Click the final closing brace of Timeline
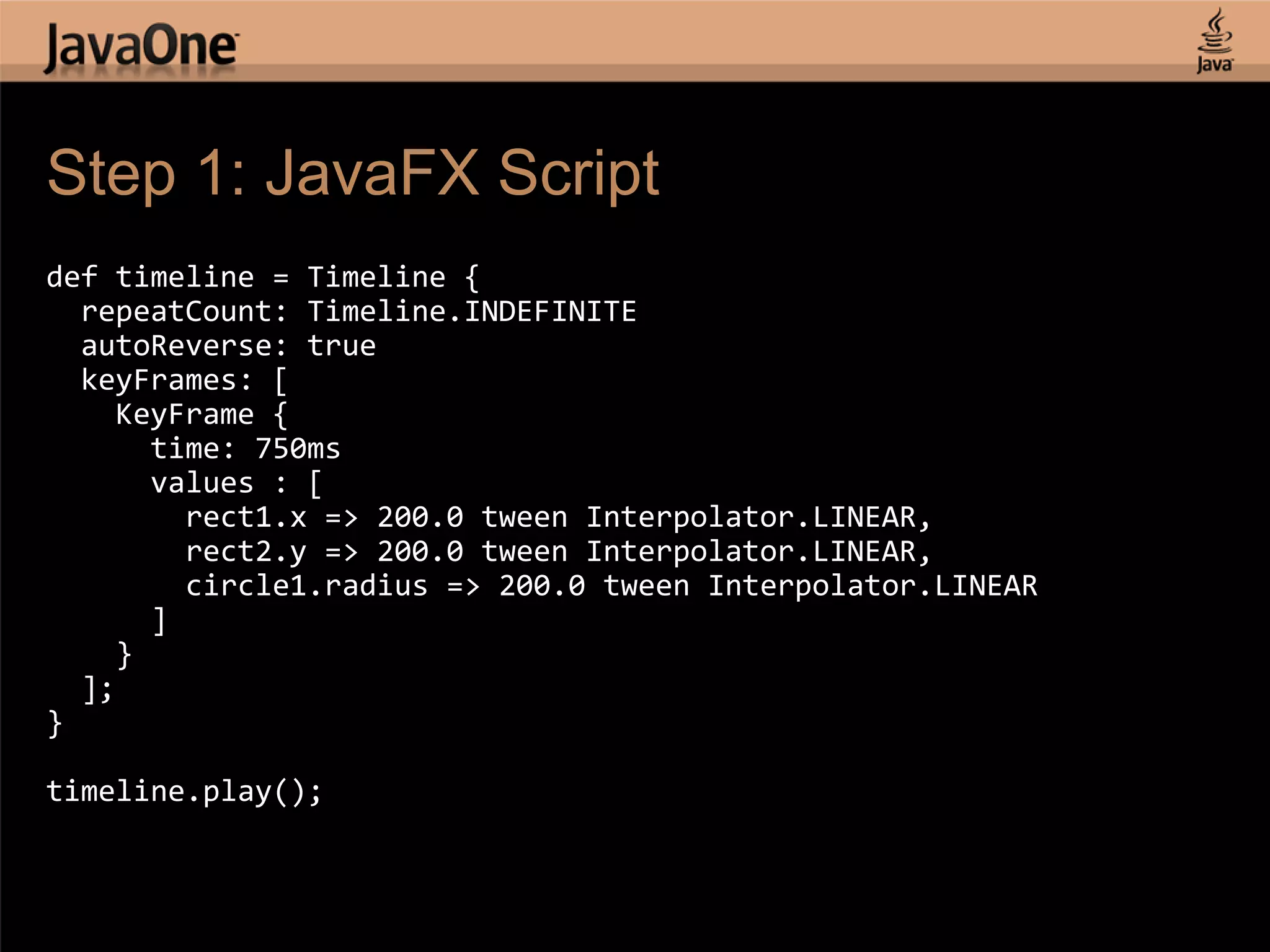 [55, 723]
